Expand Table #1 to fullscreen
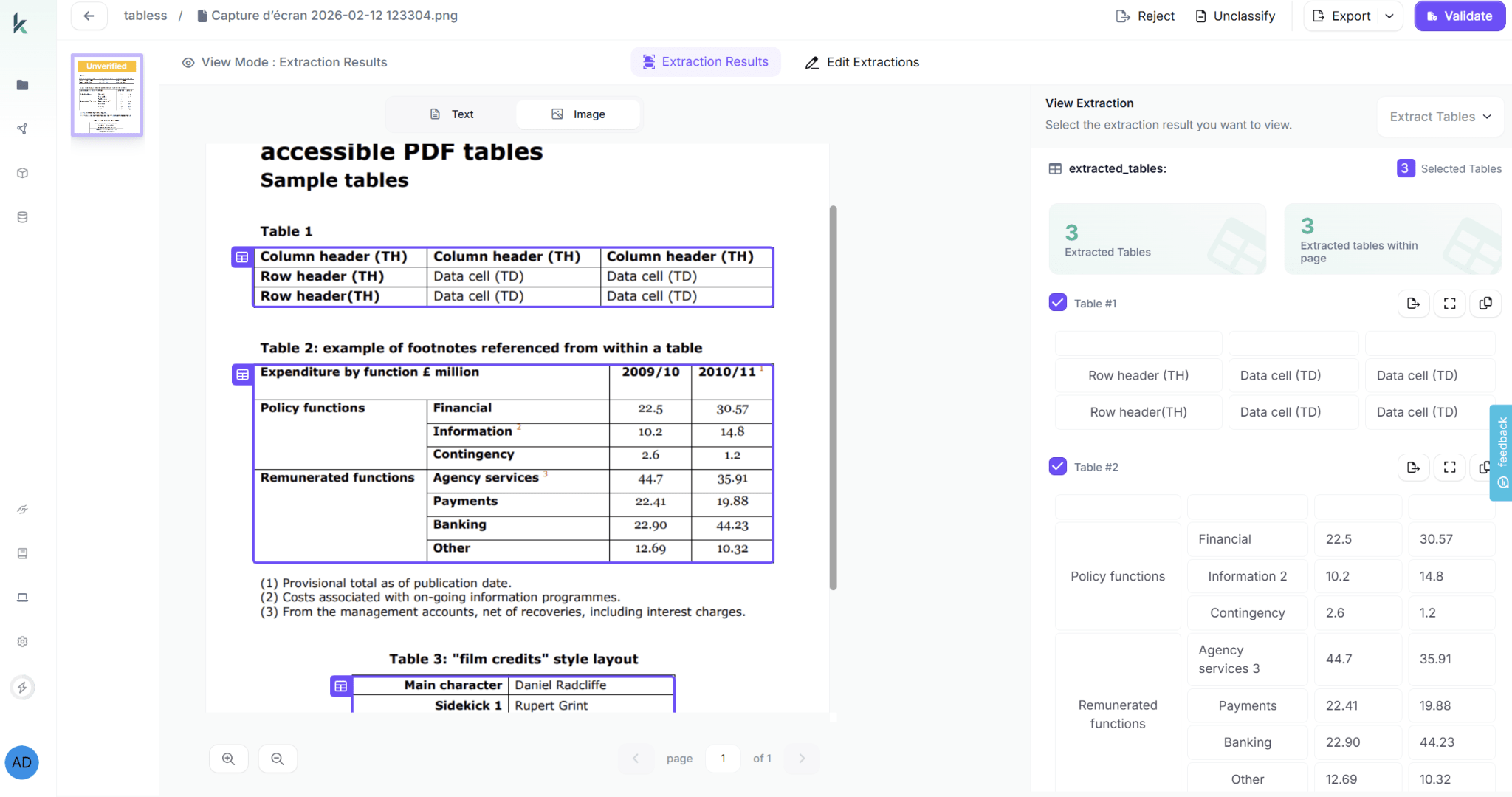The height and width of the screenshot is (797, 1512). [x=1449, y=304]
